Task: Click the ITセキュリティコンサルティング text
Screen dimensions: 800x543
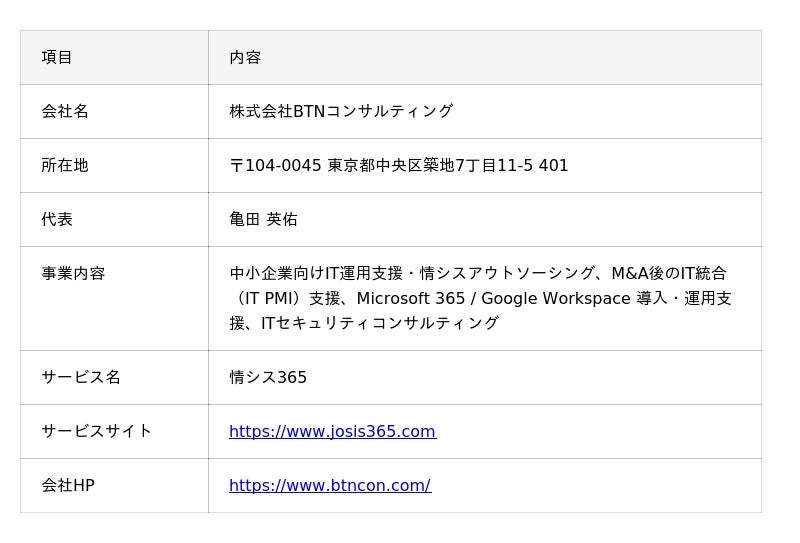Action: tap(380, 324)
